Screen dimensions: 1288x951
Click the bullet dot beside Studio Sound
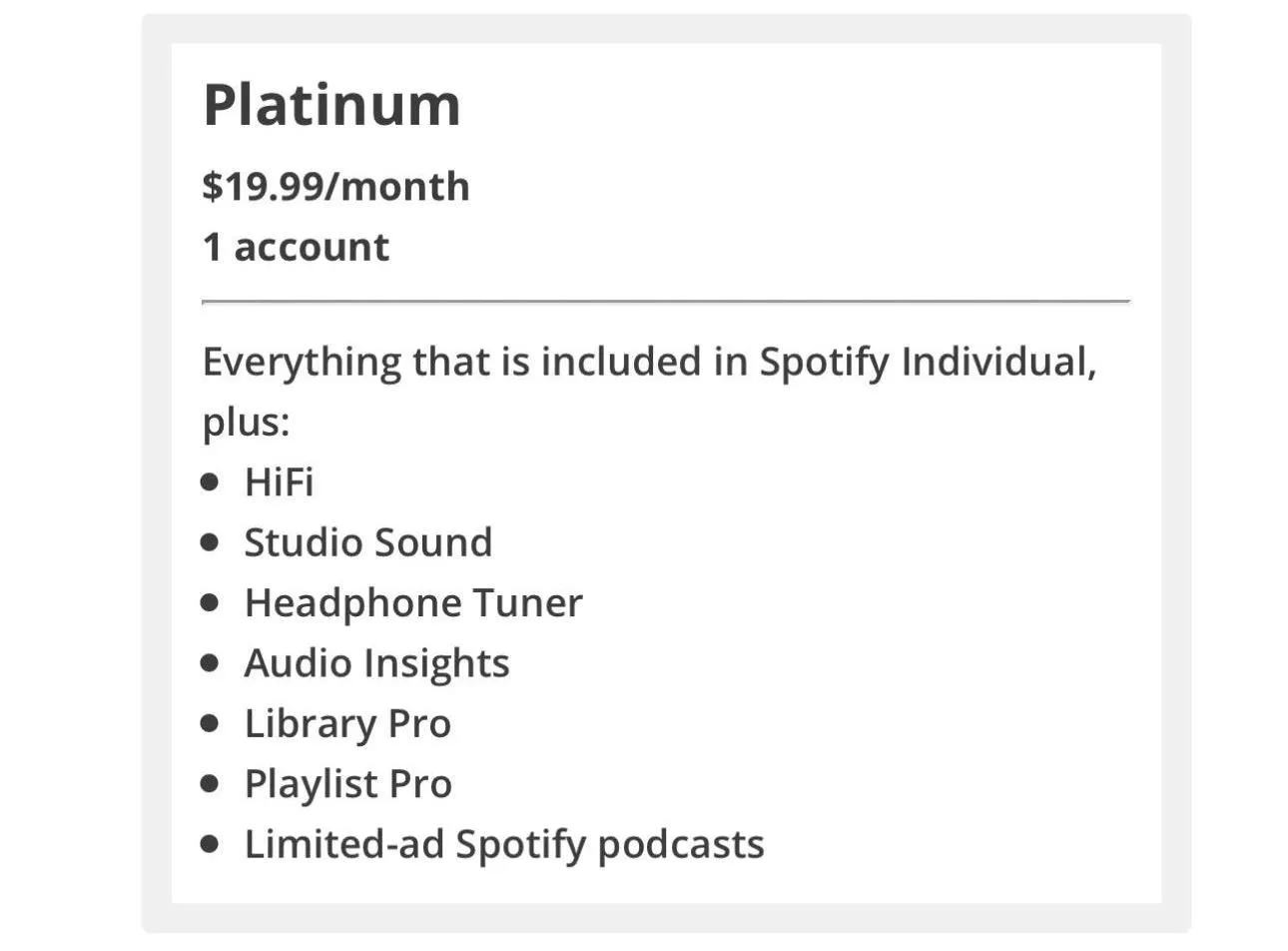click(x=210, y=542)
